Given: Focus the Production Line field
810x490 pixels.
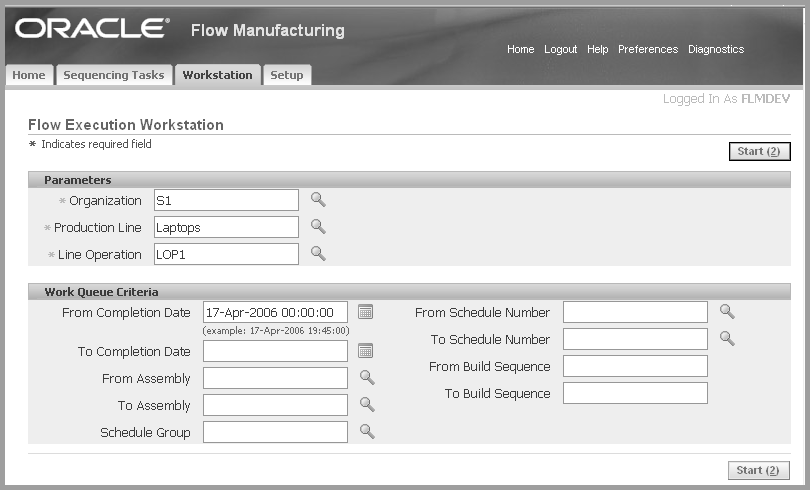Looking at the screenshot, I should pos(226,227).
